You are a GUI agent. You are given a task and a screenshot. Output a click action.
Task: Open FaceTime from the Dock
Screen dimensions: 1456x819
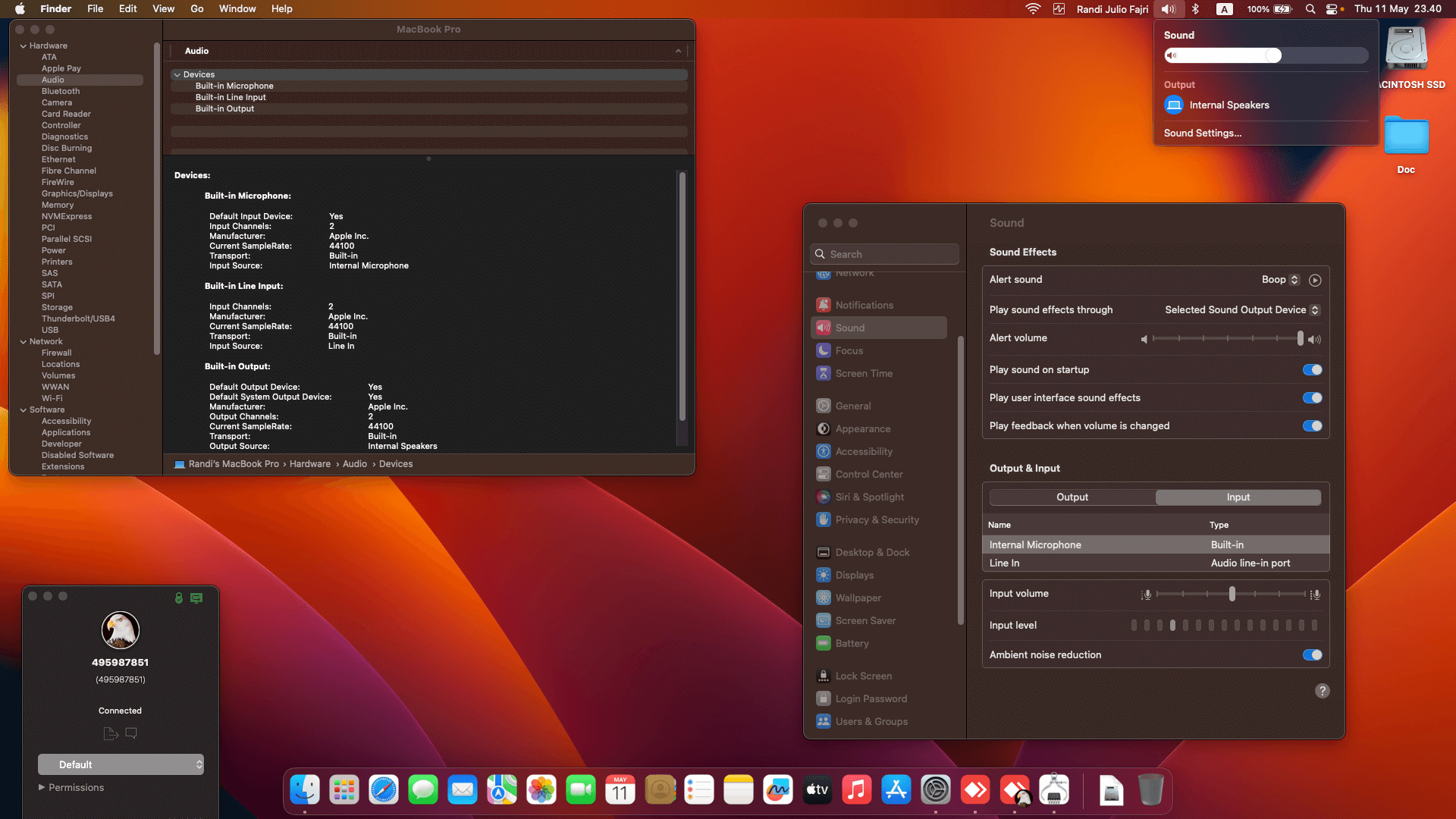pyautogui.click(x=581, y=790)
